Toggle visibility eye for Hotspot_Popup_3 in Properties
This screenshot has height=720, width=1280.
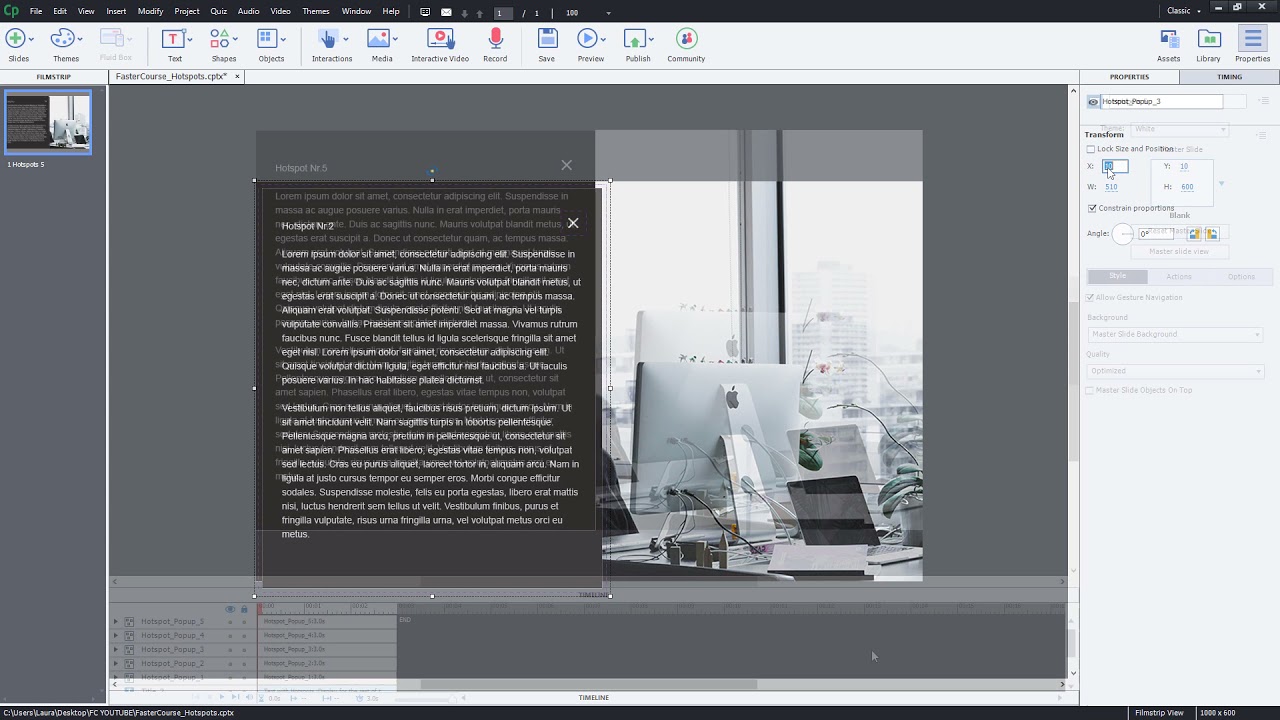pyautogui.click(x=1093, y=102)
